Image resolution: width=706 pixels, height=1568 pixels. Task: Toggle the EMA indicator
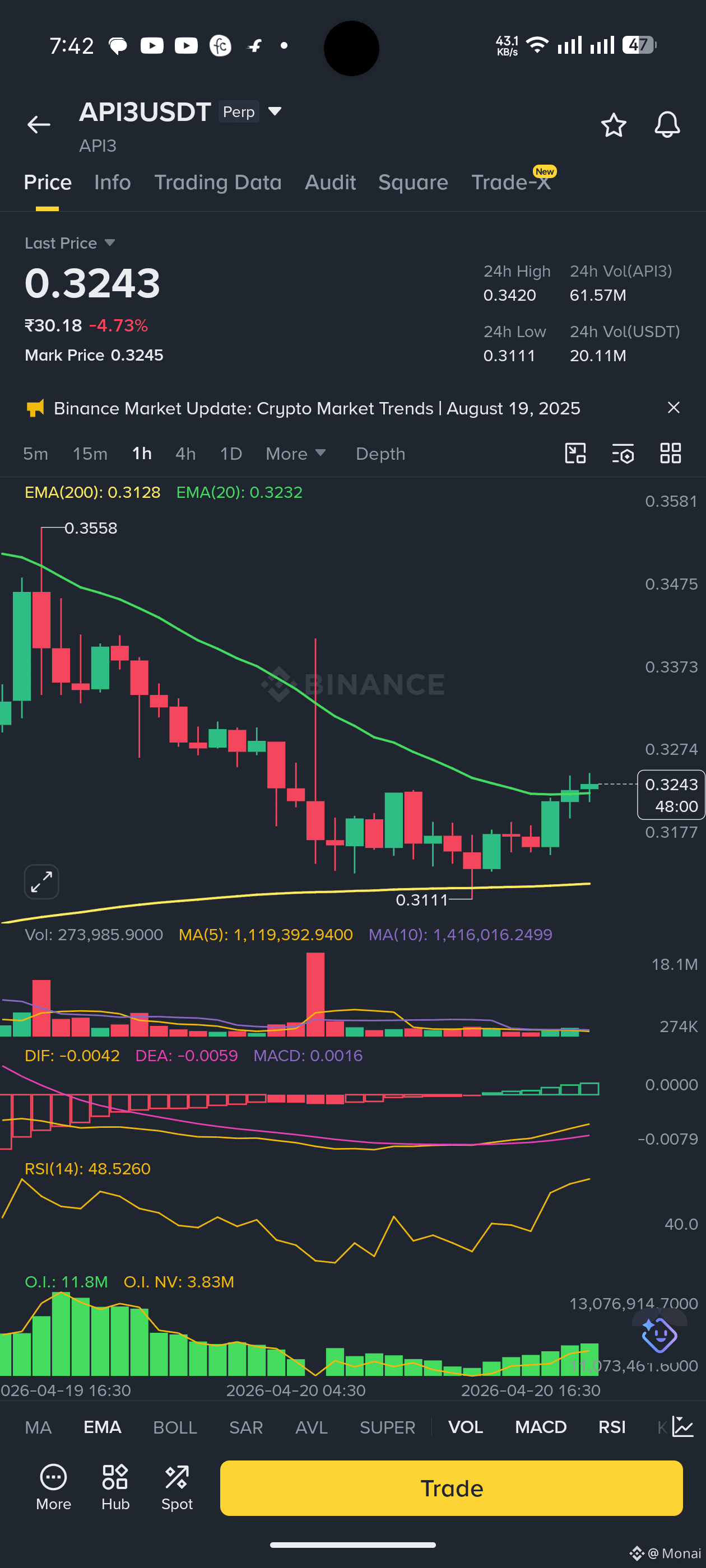103,1427
